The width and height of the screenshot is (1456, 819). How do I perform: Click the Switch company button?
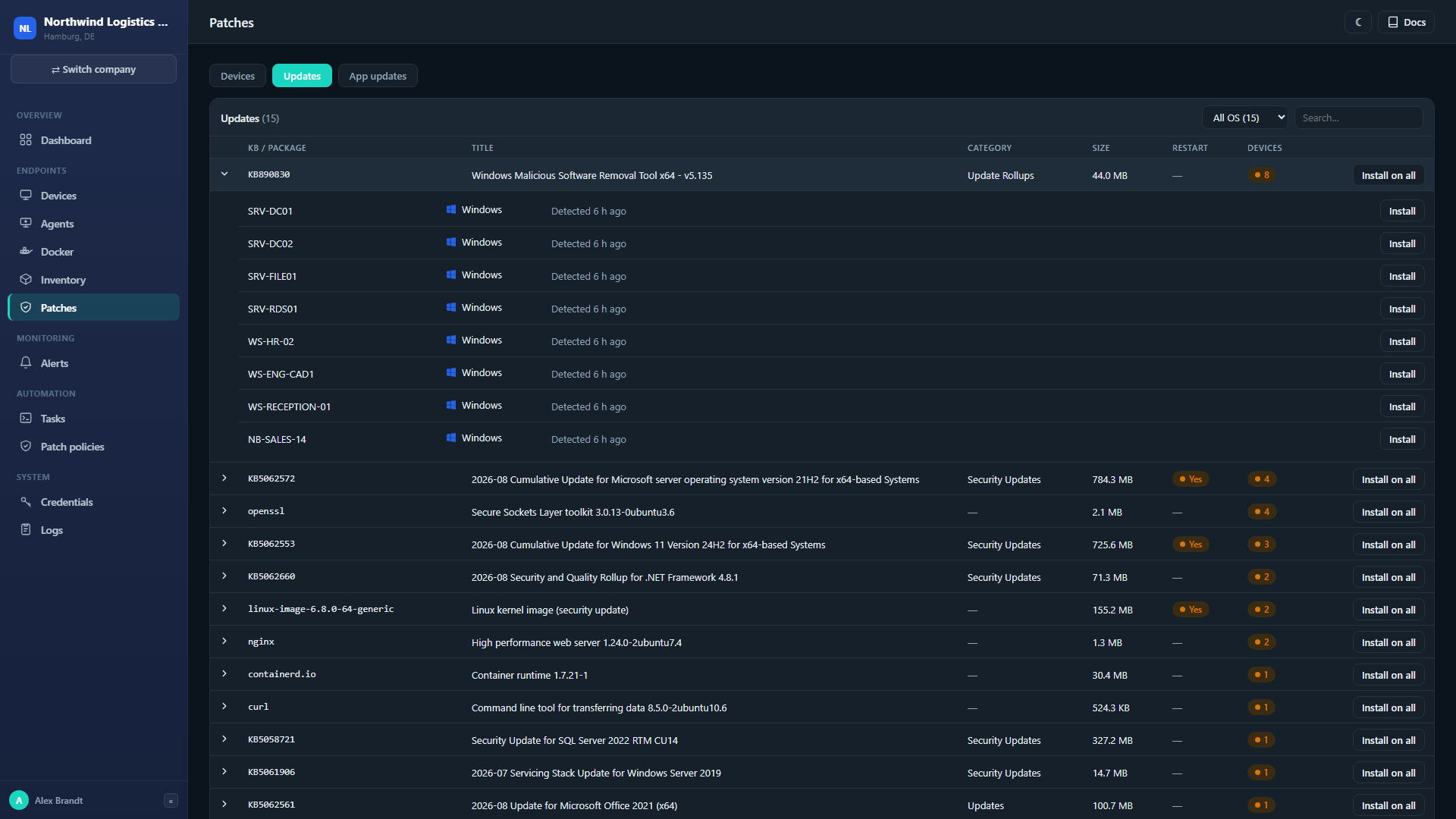pos(93,69)
